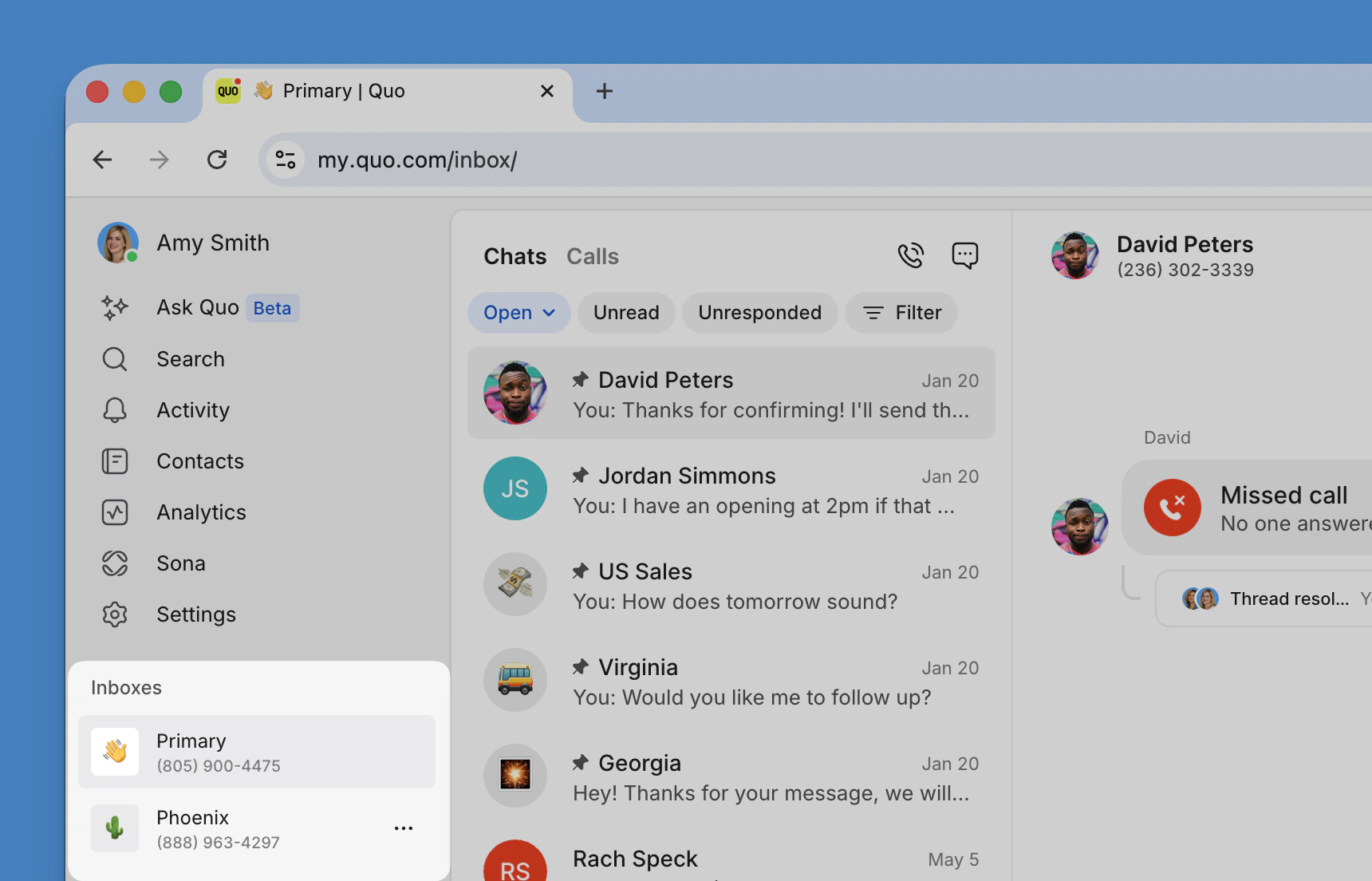The image size is (1372, 881).
Task: Open the David Peters conversation
Action: [x=731, y=393]
